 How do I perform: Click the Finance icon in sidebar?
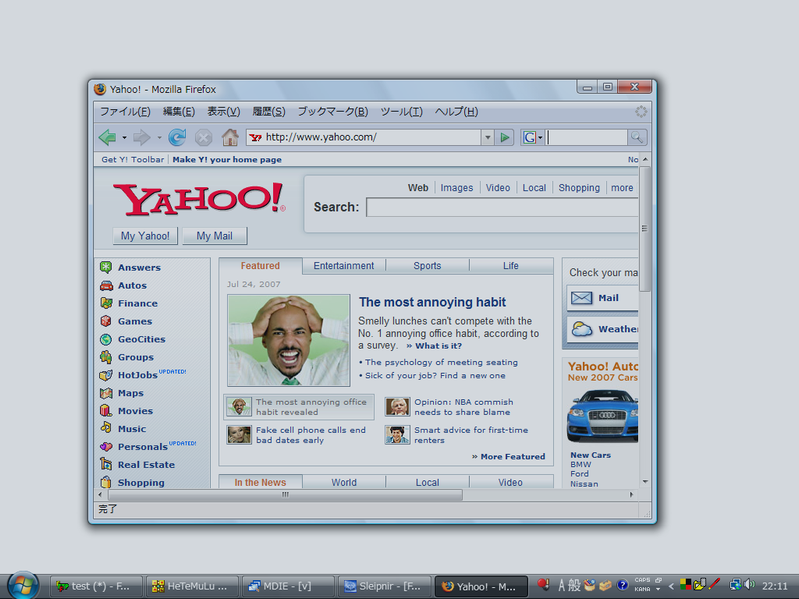tap(106, 303)
